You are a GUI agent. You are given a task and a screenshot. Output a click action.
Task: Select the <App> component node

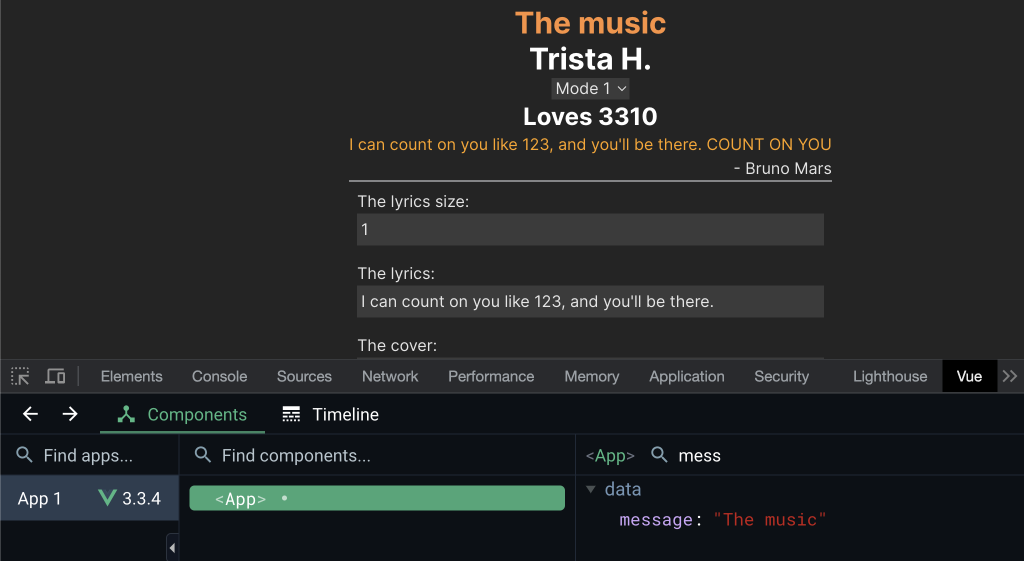point(377,498)
